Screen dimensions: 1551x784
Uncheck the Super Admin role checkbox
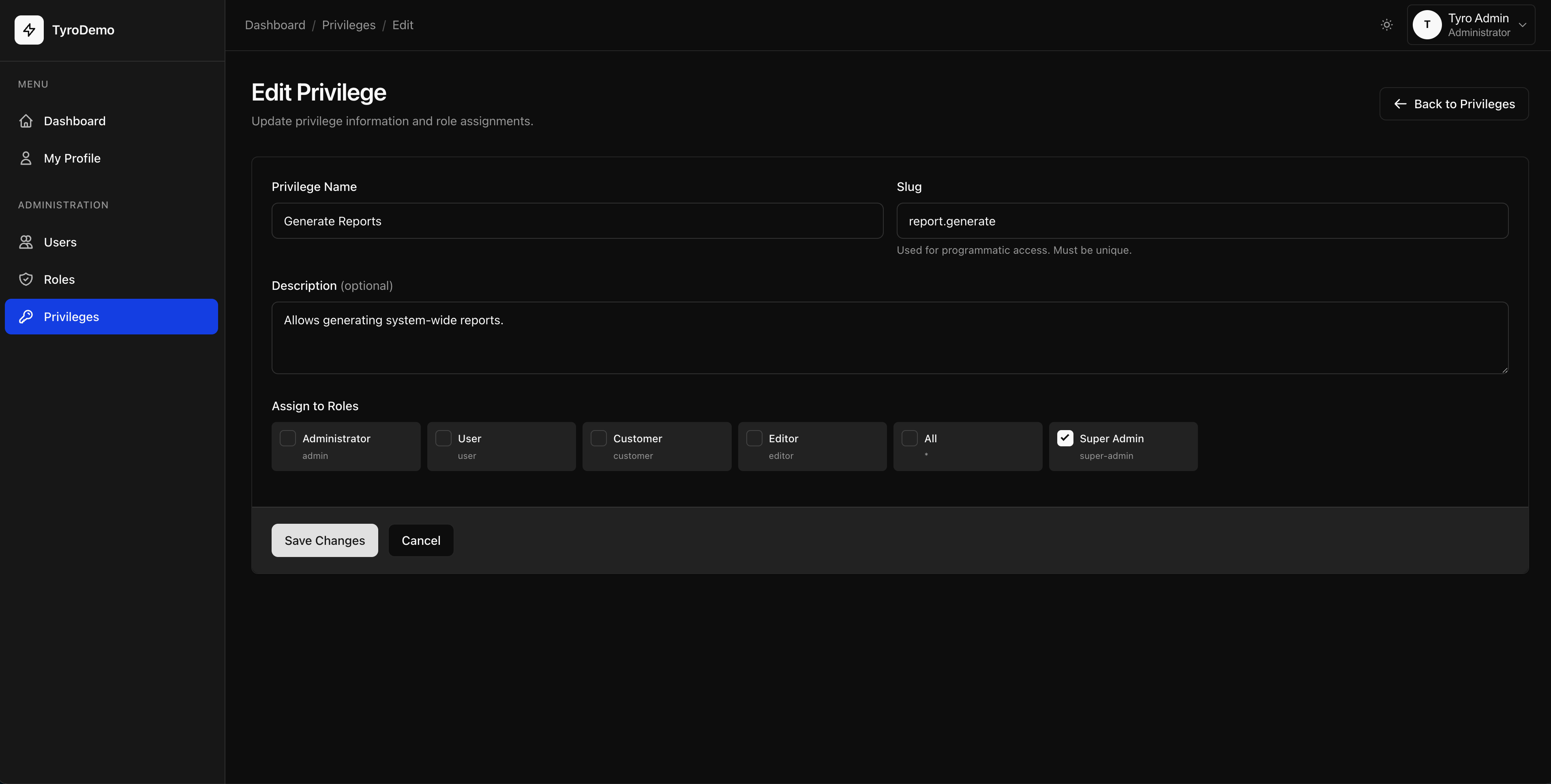[1065, 438]
